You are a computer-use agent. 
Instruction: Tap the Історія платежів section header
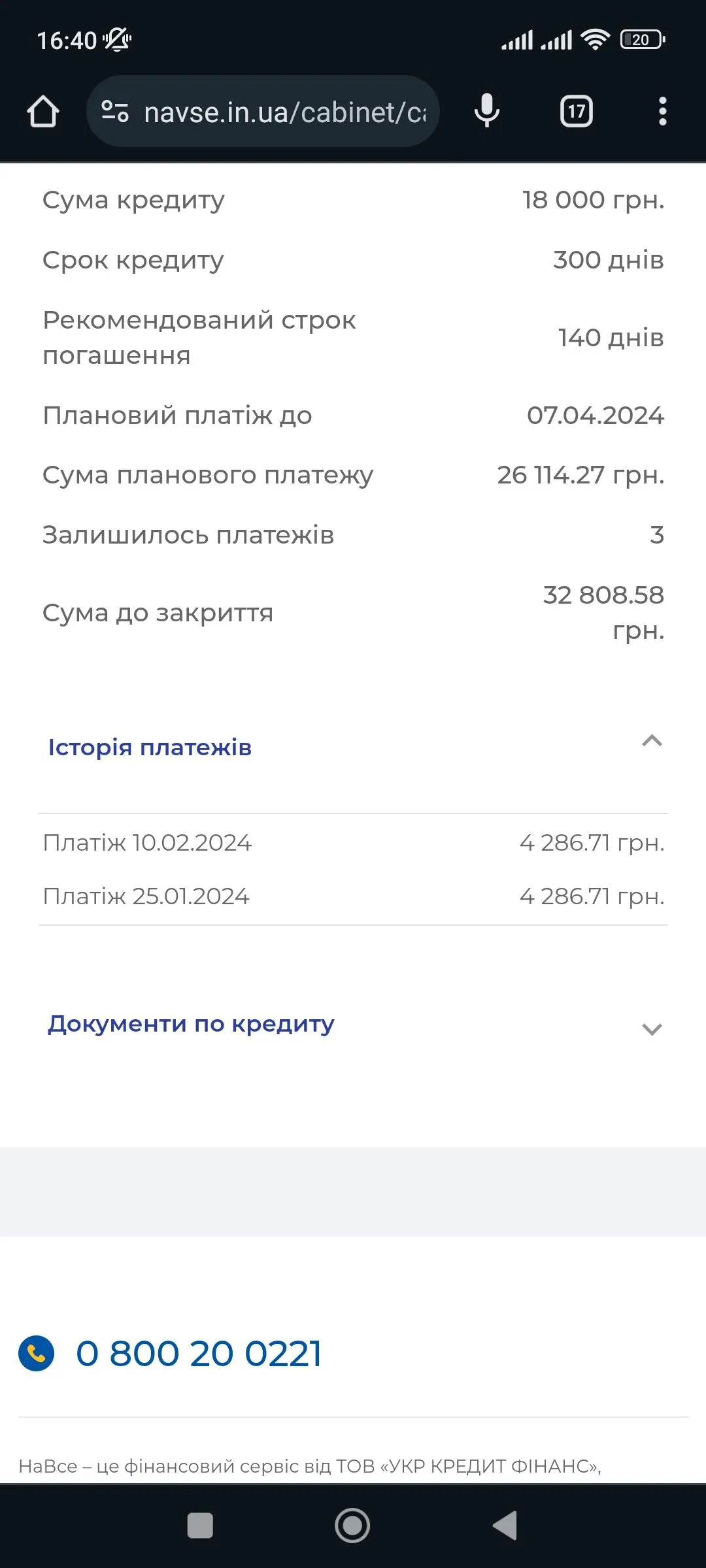tap(150, 747)
